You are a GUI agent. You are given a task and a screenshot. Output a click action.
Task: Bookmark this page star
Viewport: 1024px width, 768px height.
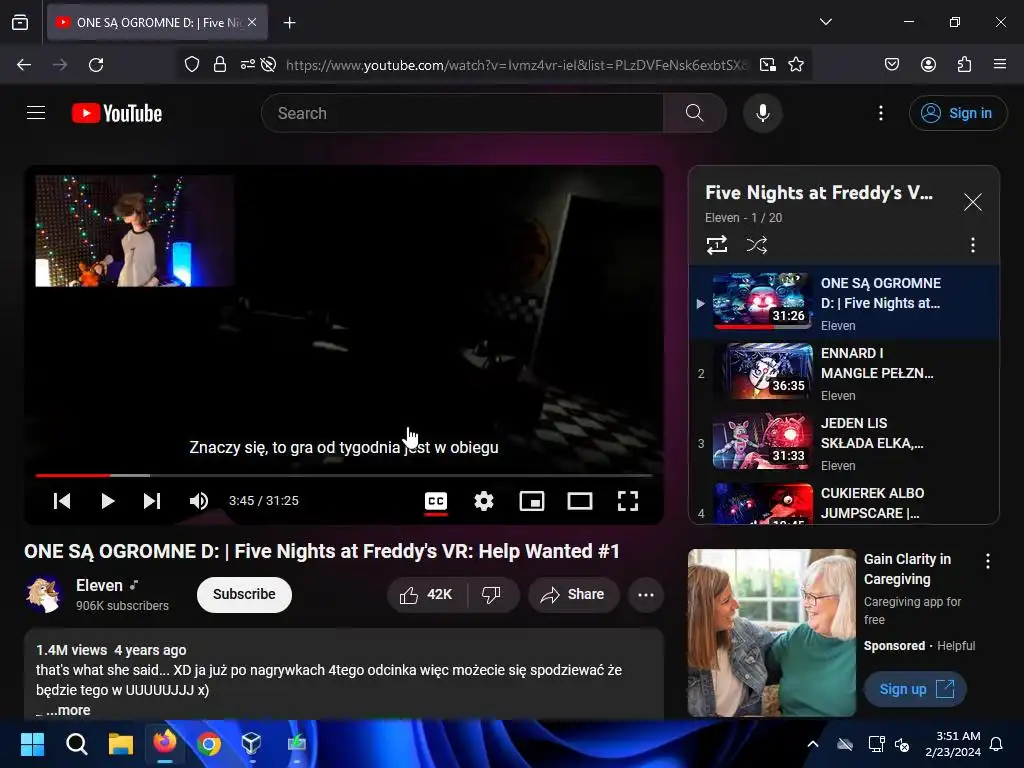796,65
